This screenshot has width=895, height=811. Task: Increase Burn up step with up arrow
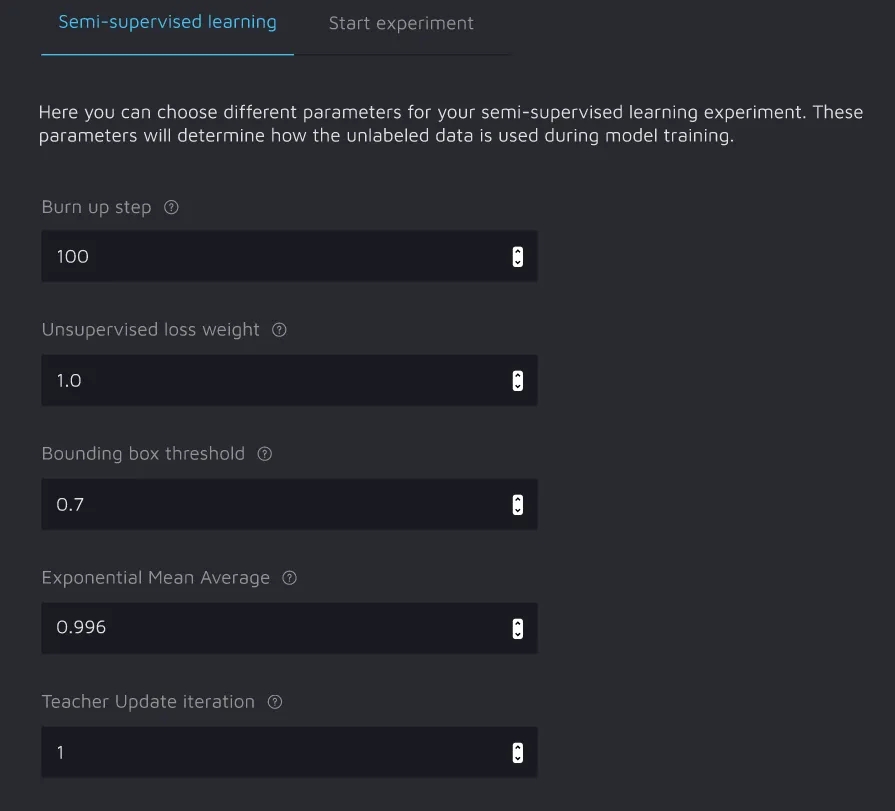coord(517,252)
